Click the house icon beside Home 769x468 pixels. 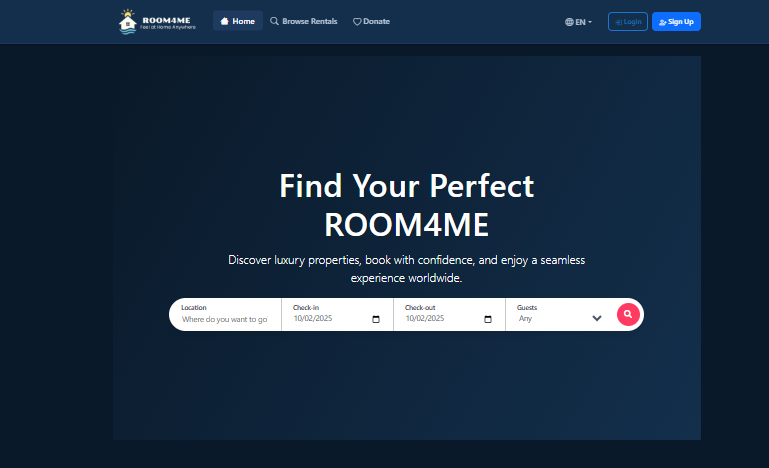[x=225, y=21]
